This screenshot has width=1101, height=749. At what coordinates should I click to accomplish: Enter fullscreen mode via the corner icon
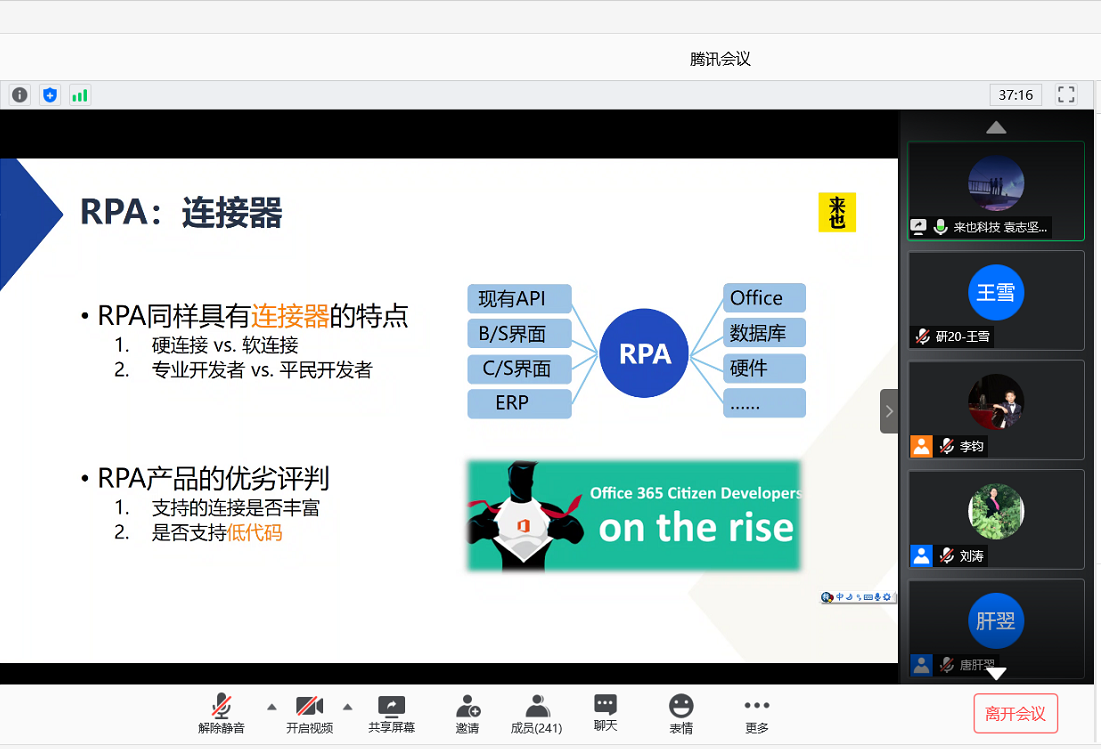[1066, 95]
